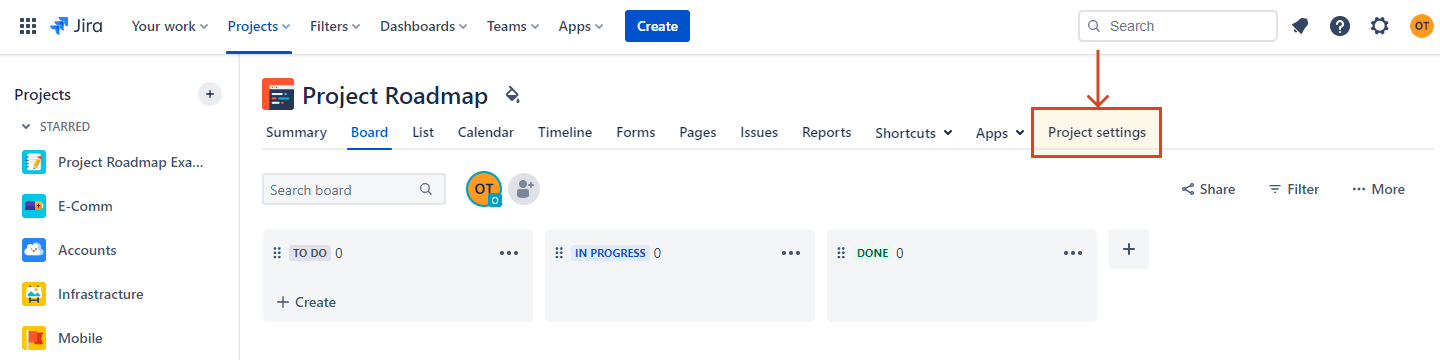Screen dimensions: 1440x360
Task: Switch to the List tab
Action: [423, 132]
